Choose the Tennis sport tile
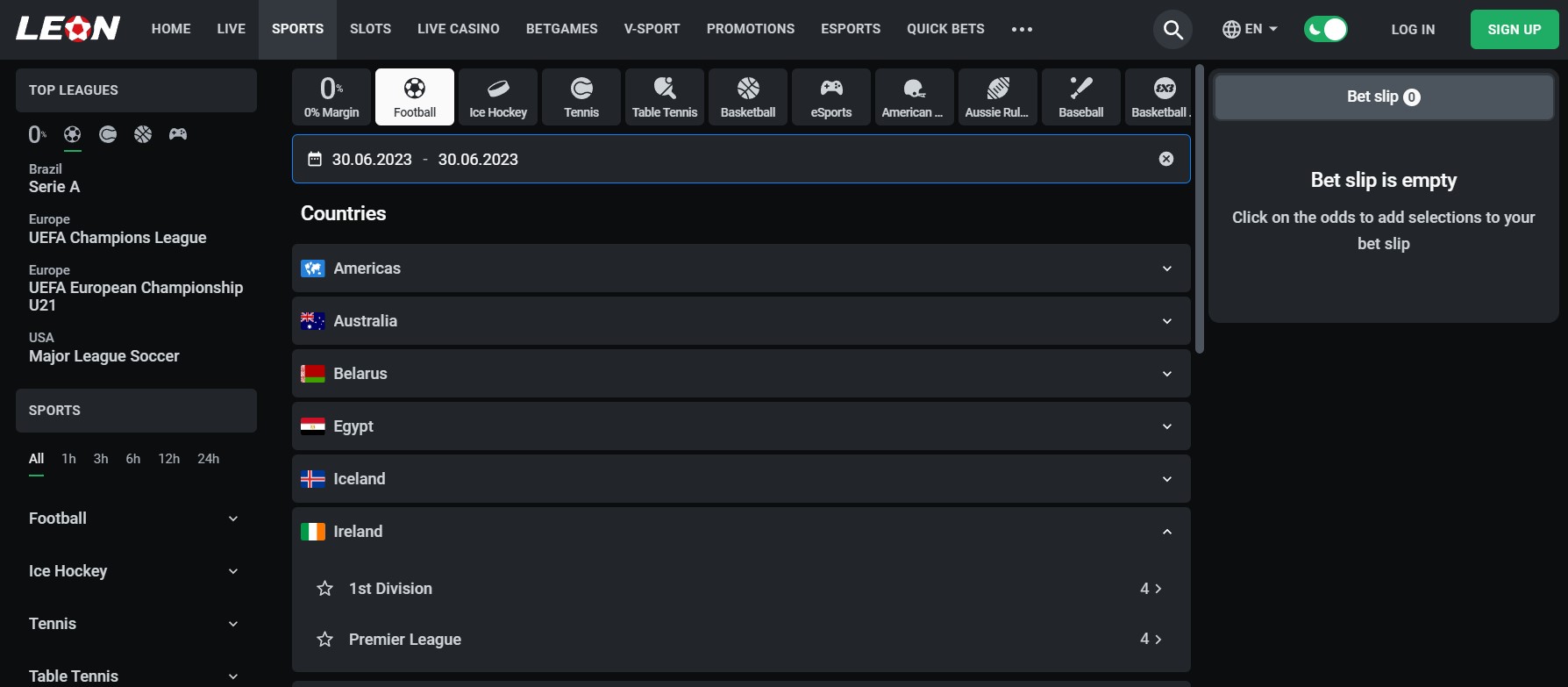This screenshot has height=687, width=1568. tap(581, 97)
